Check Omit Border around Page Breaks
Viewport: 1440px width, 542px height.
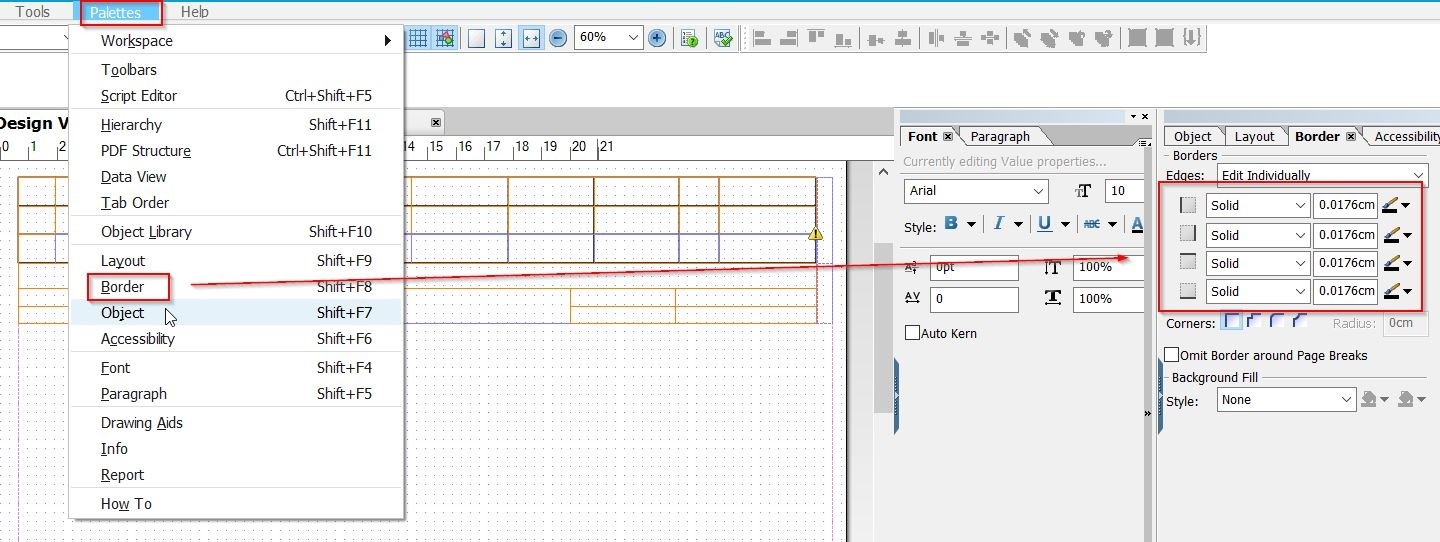[x=1172, y=355]
